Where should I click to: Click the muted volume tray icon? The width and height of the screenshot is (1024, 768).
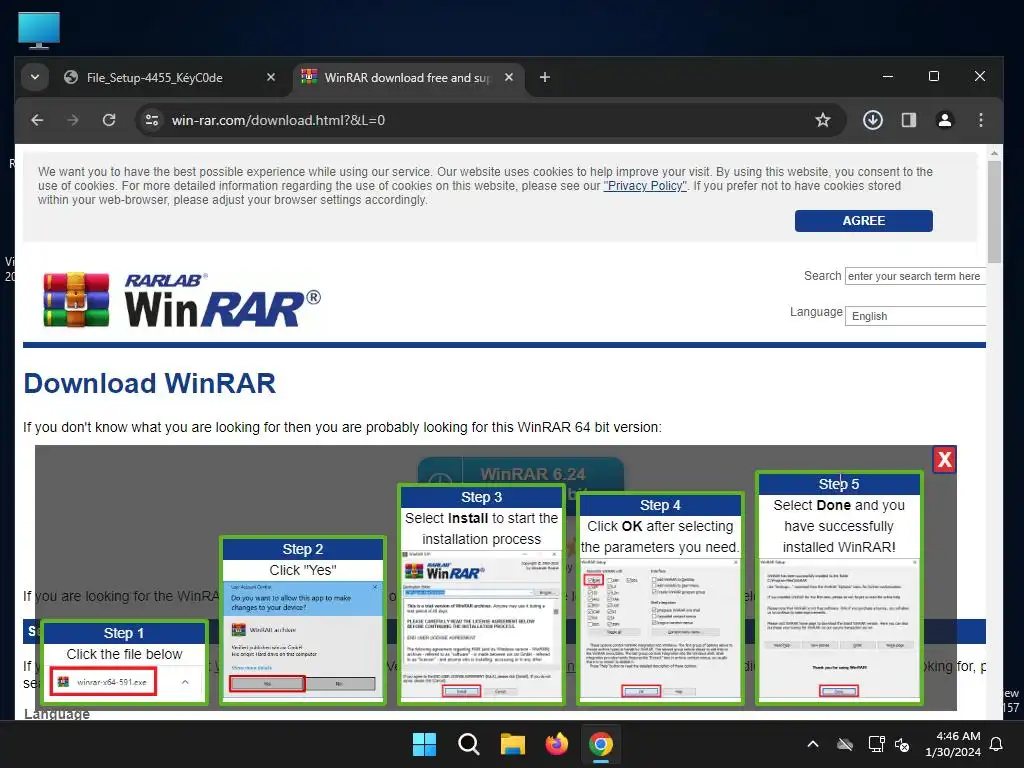[902, 744]
